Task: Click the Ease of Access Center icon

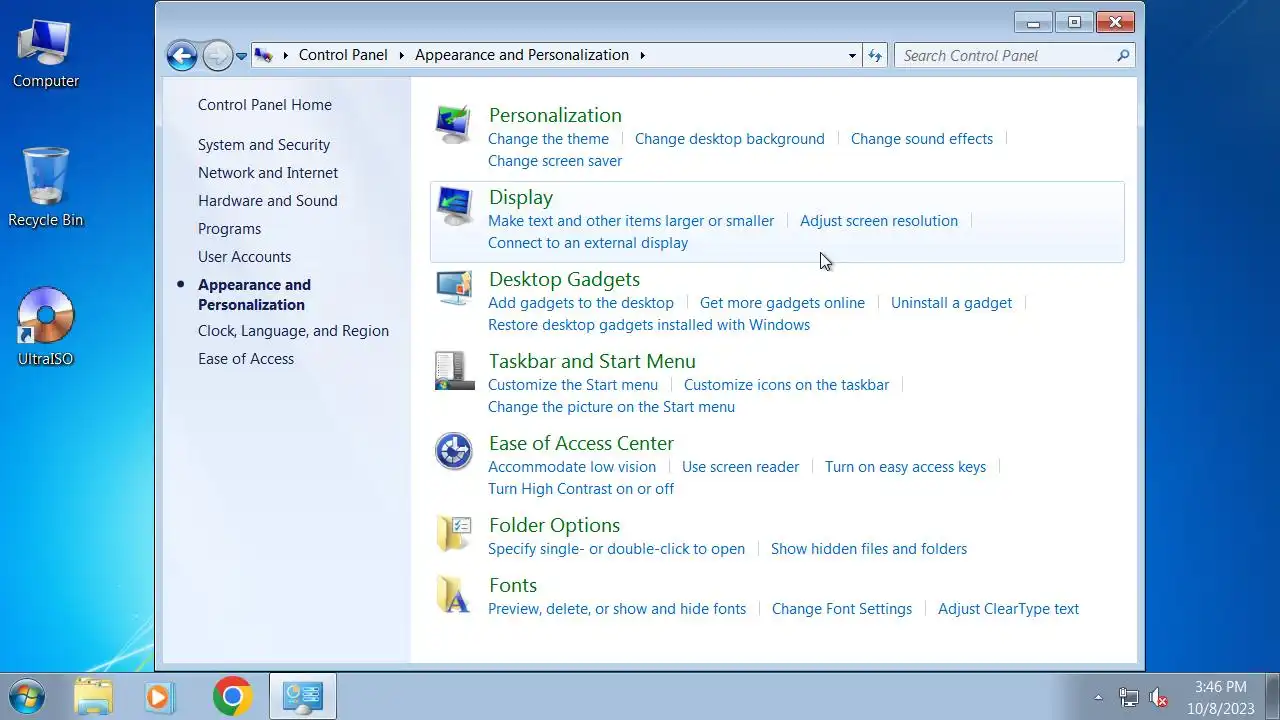Action: [x=454, y=451]
